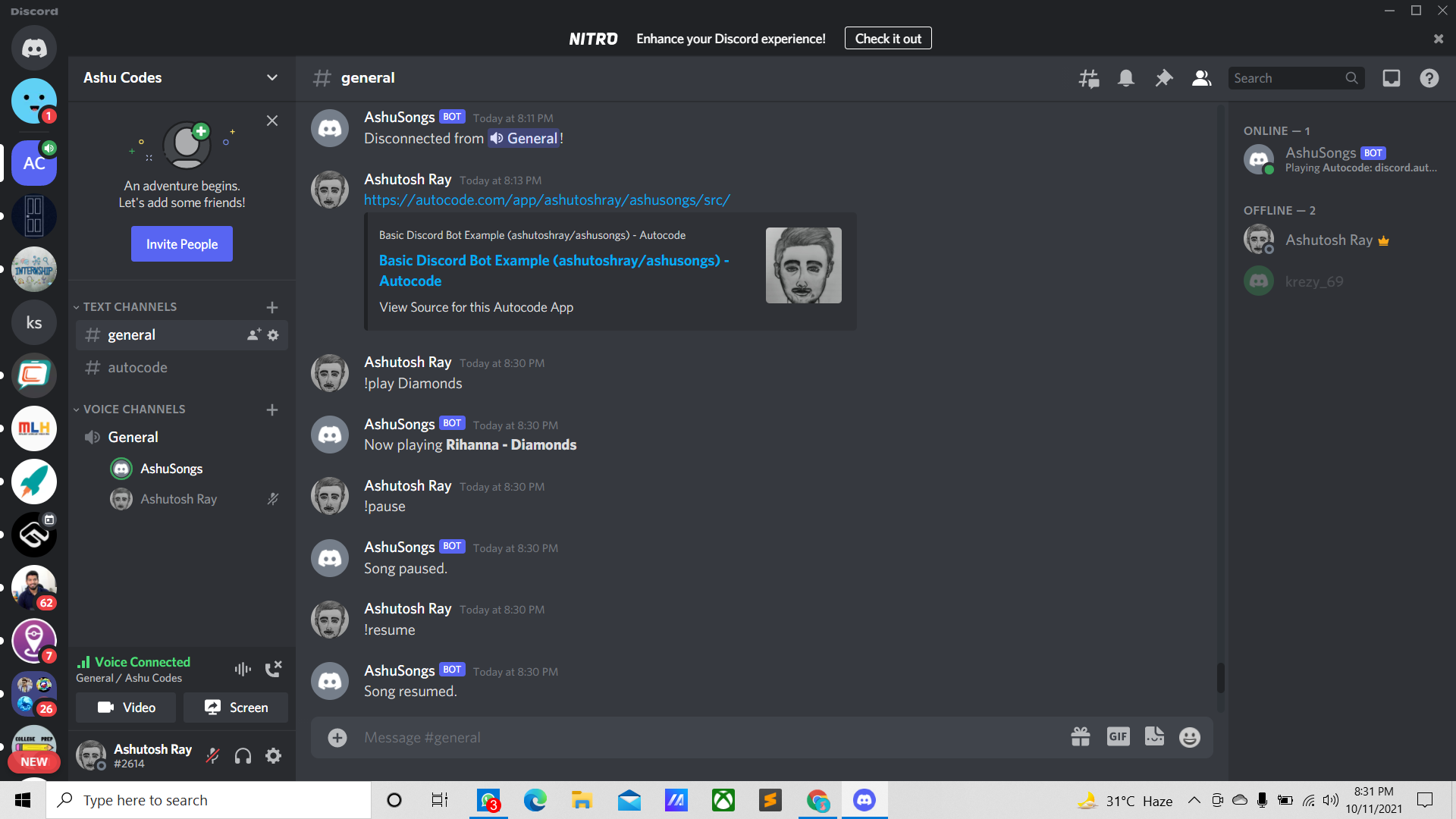Select the General voice channel

point(133,437)
